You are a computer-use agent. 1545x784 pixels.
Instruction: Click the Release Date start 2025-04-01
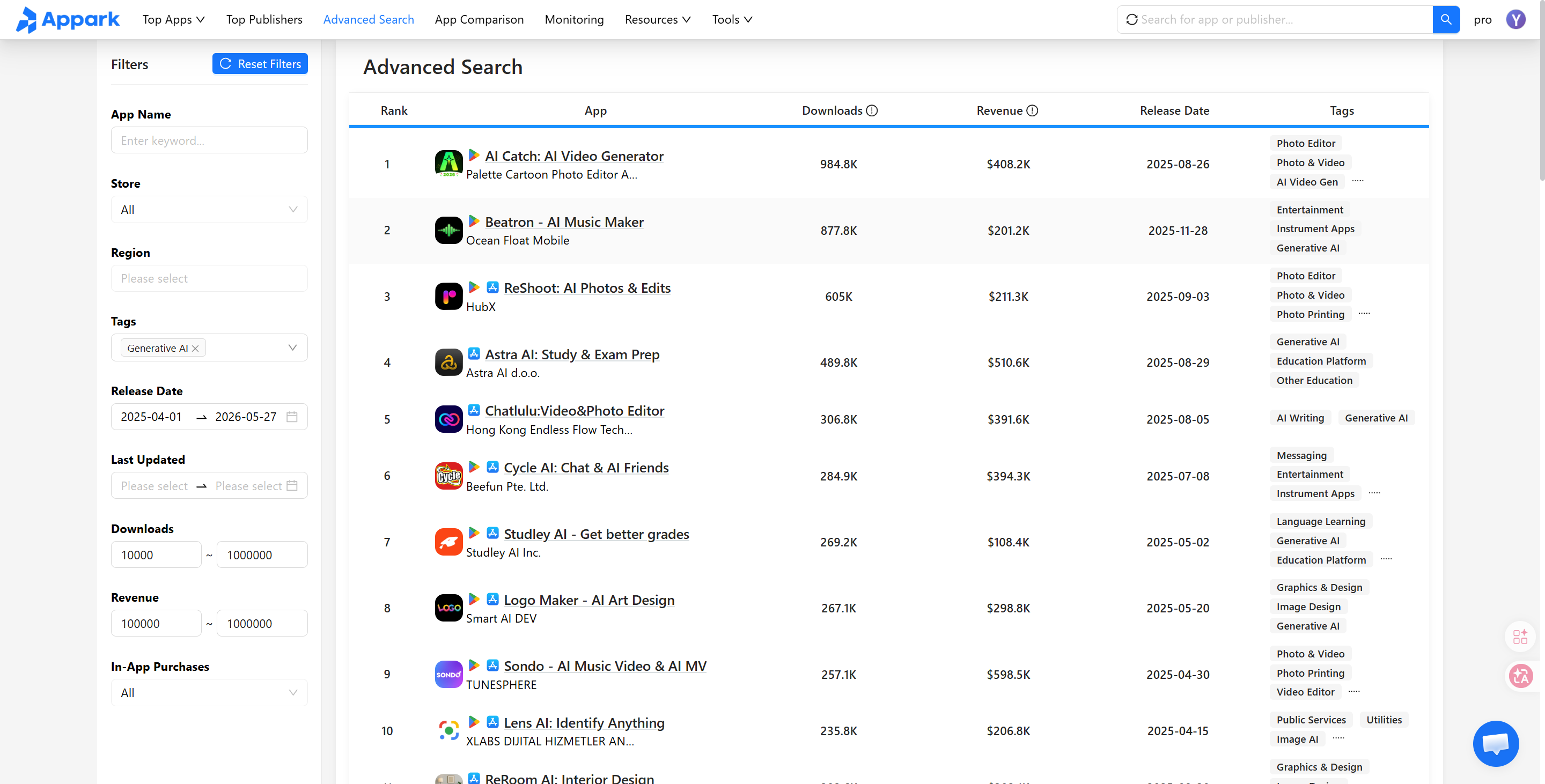coord(151,417)
